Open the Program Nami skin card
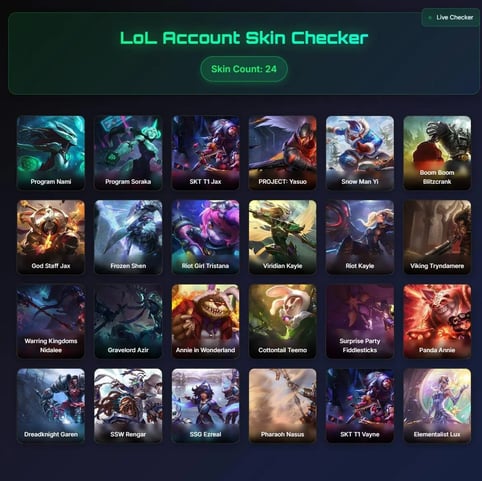The image size is (482, 481). pos(51,153)
